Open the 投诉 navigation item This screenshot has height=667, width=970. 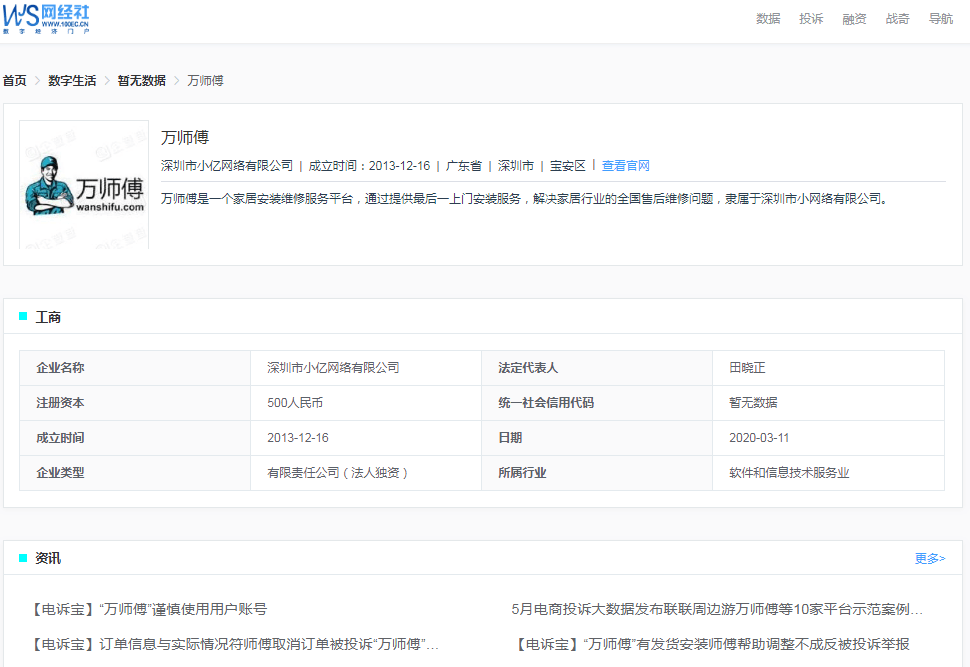(811, 19)
